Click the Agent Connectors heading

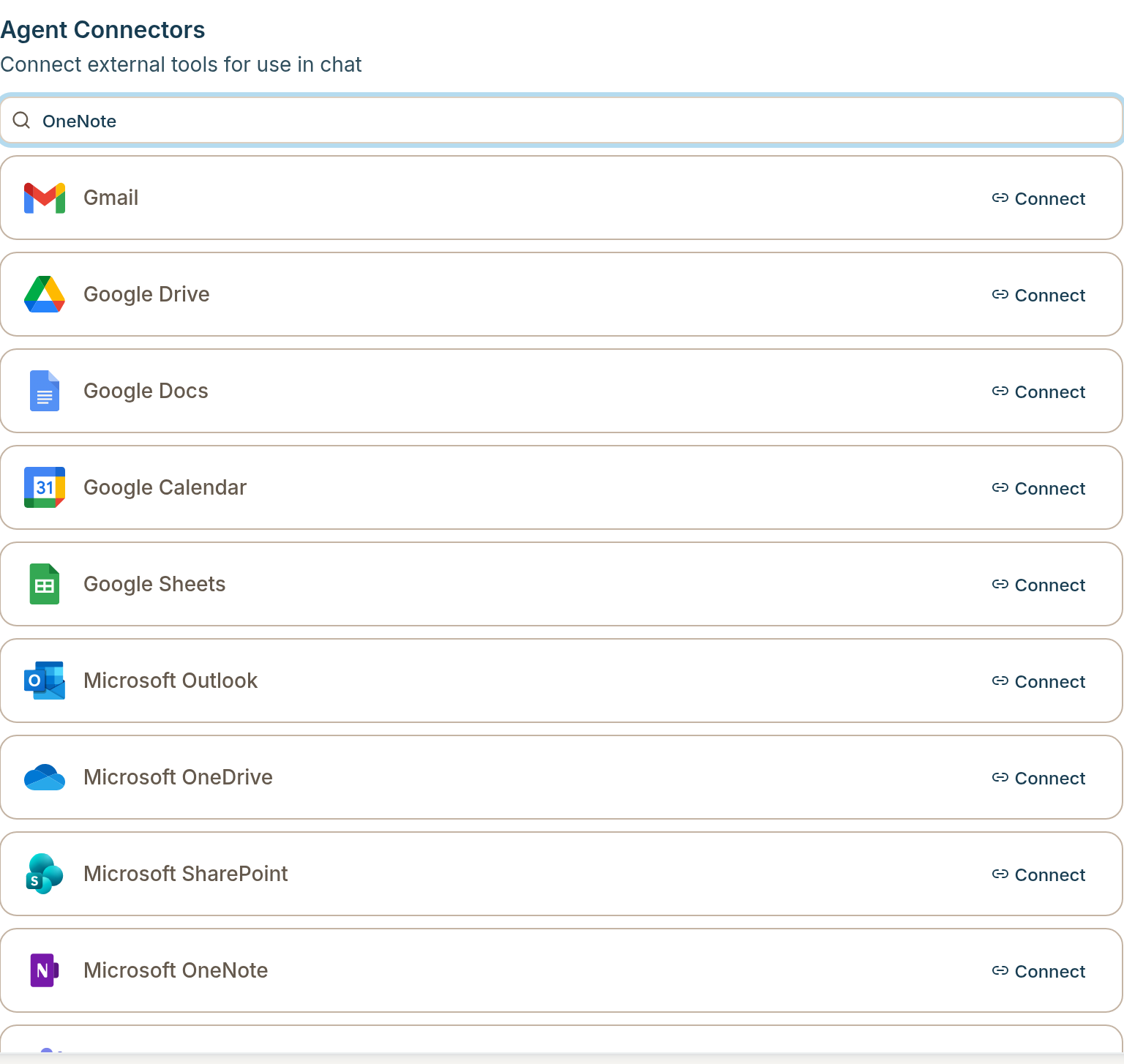(x=102, y=30)
